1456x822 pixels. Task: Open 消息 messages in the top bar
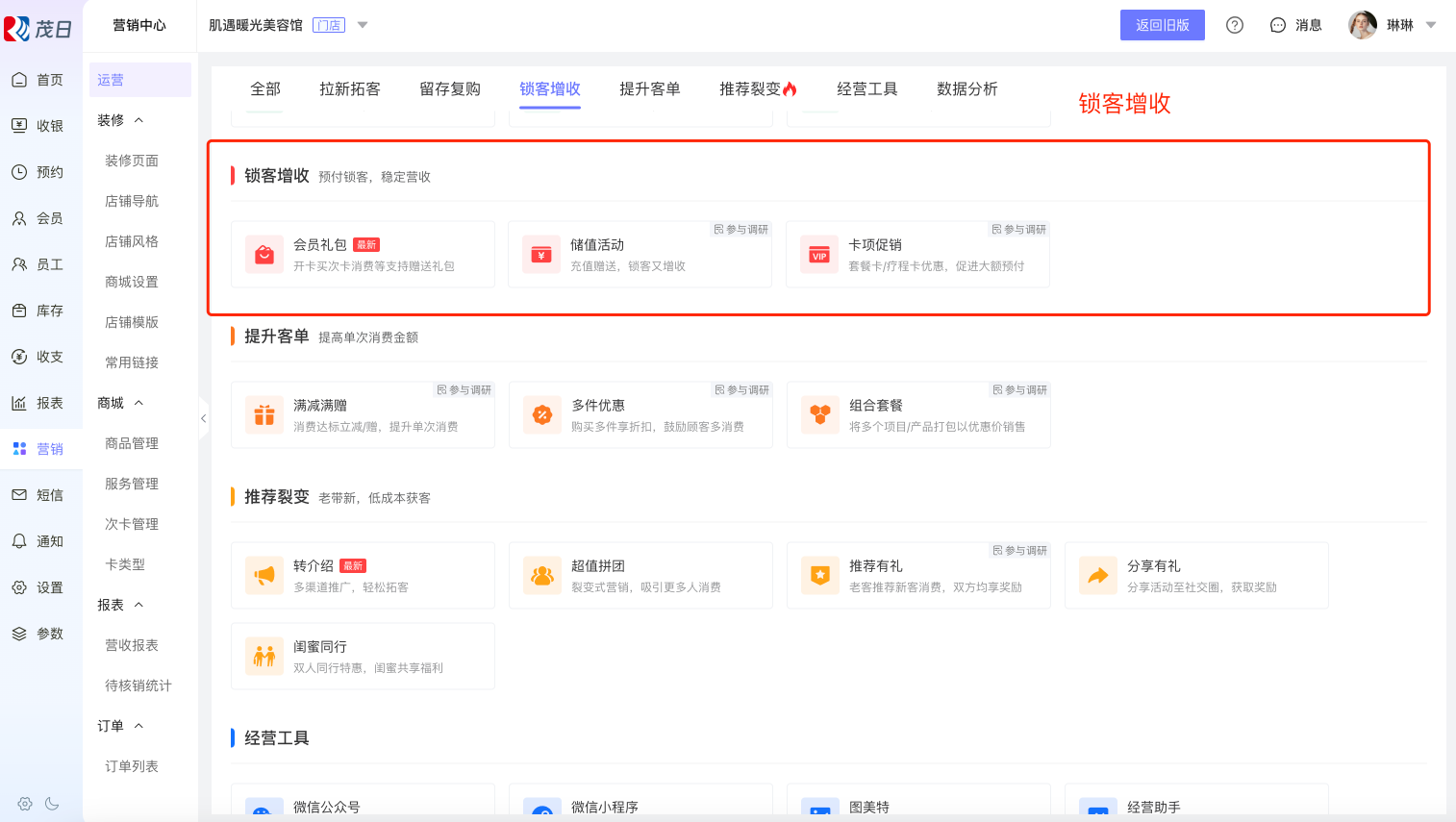pos(1296,25)
